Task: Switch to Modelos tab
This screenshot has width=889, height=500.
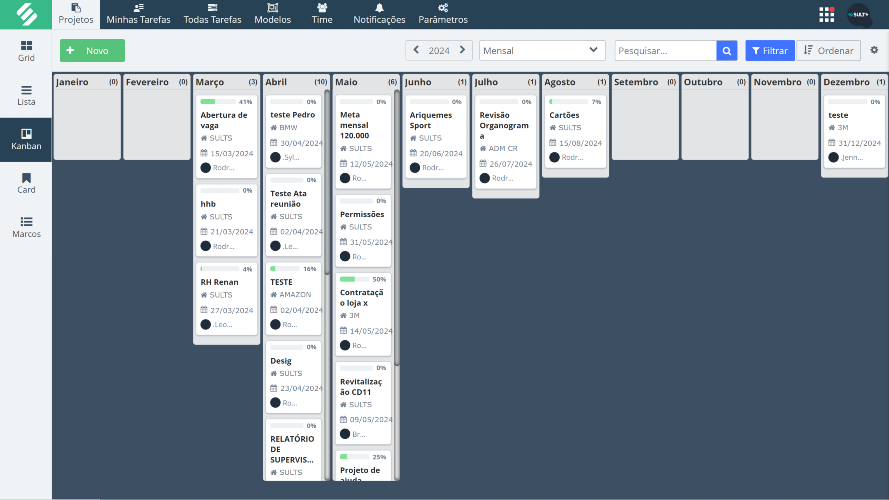Action: click(x=273, y=14)
